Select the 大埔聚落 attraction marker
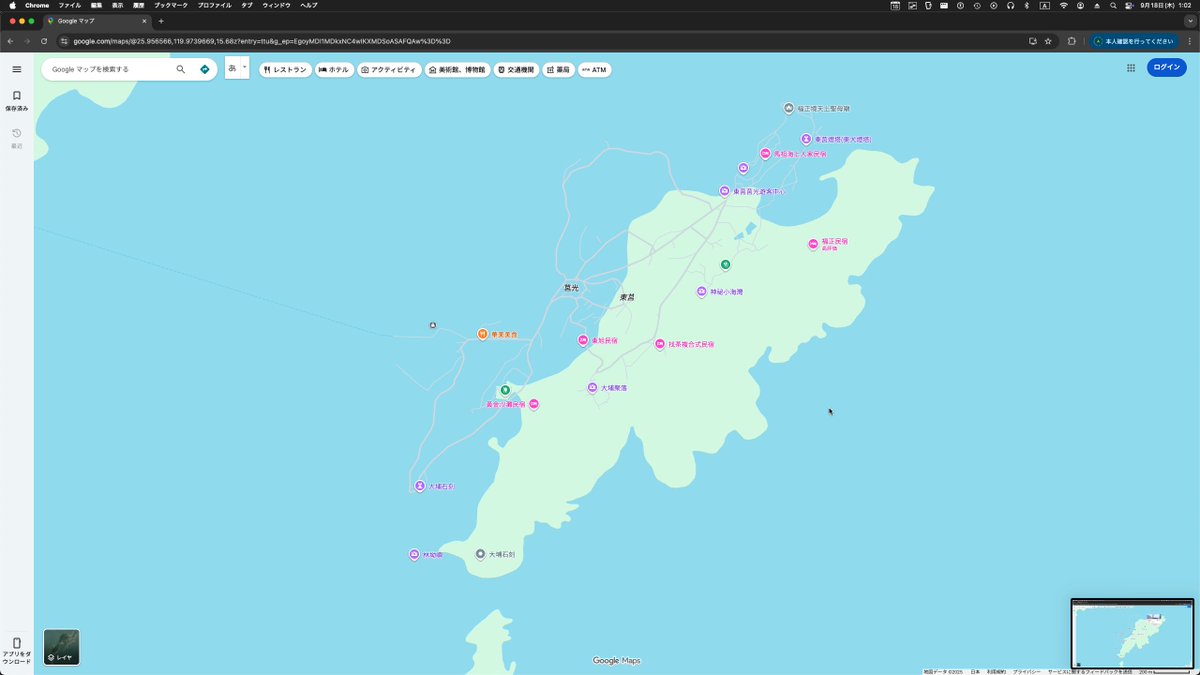Screen dimensions: 1200x675 [x=592, y=387]
